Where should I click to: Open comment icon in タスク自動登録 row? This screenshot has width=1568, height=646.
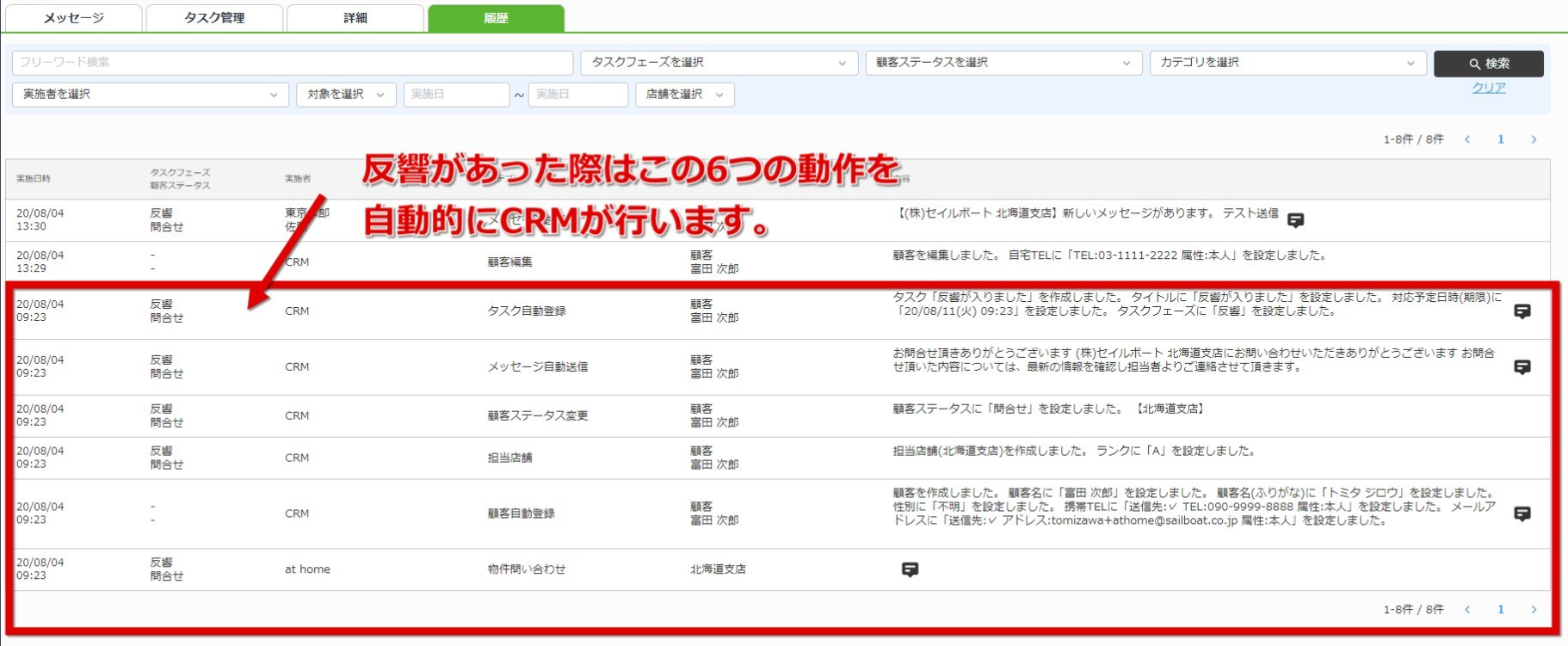click(1522, 311)
